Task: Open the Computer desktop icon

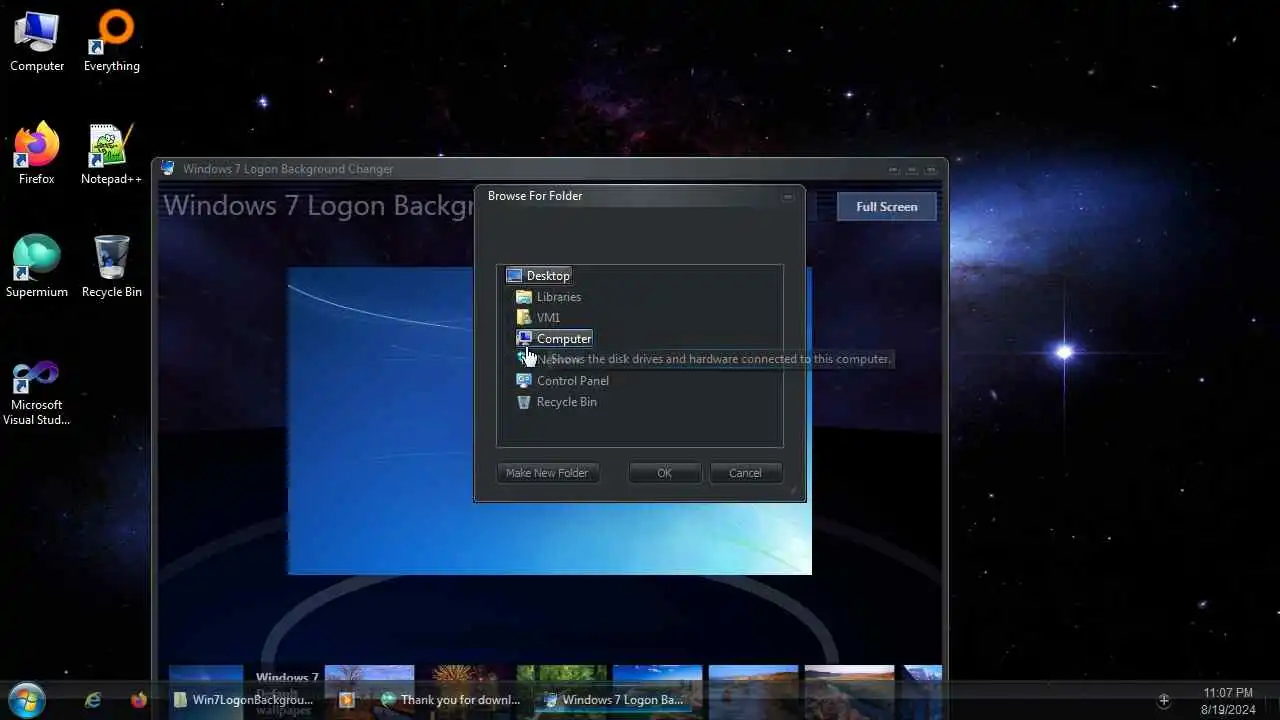Action: (37, 41)
